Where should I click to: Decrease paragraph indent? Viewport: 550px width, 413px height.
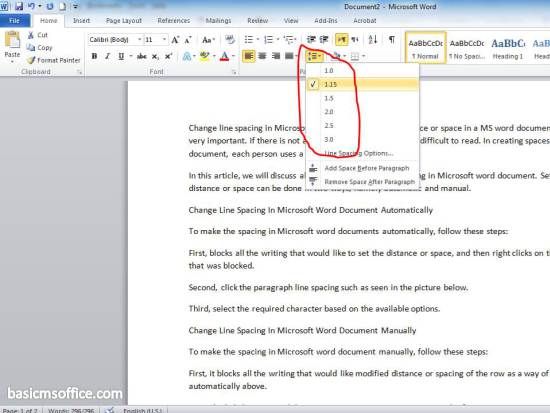(x=311, y=40)
